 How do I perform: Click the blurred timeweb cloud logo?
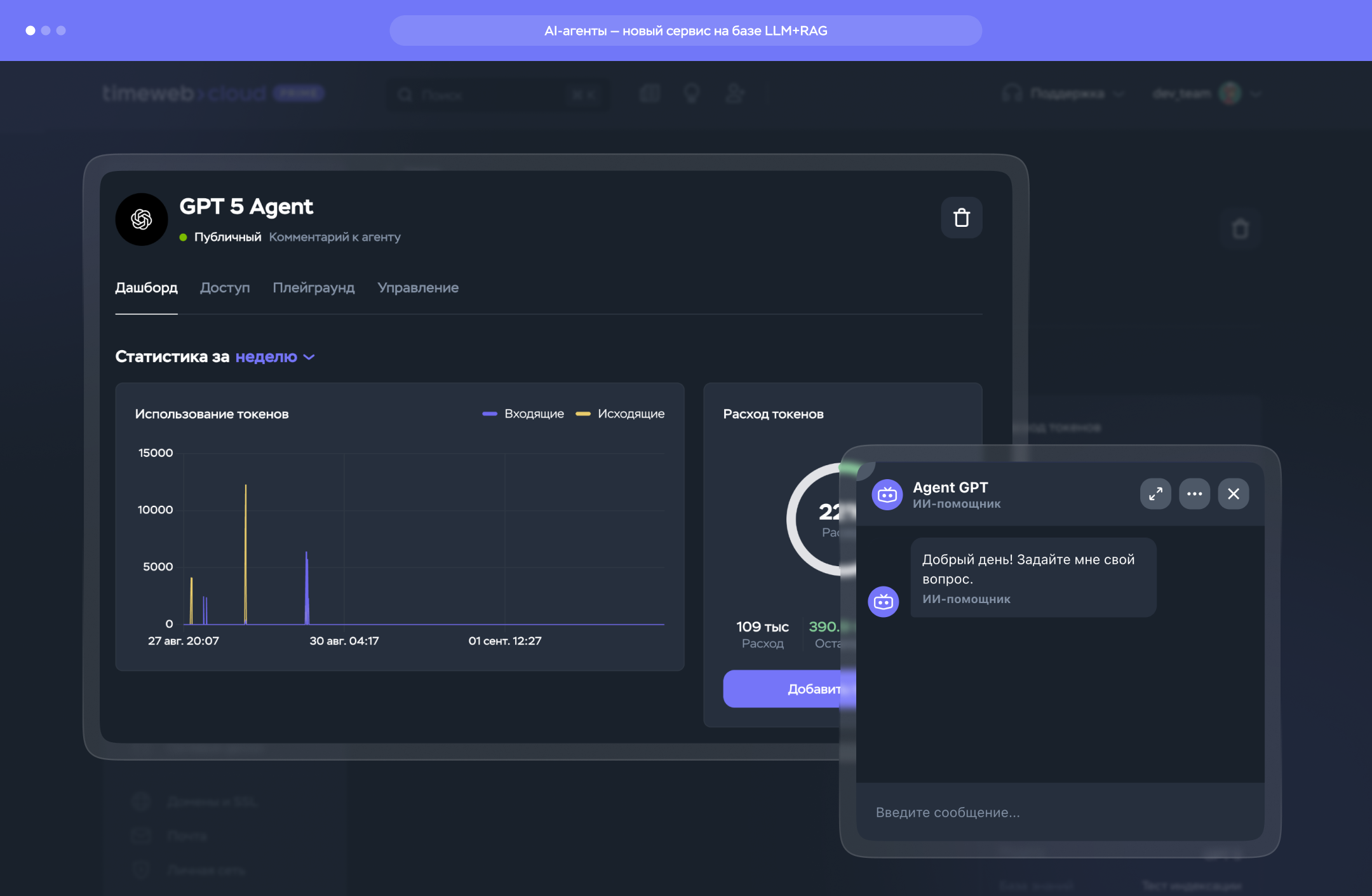tap(184, 94)
